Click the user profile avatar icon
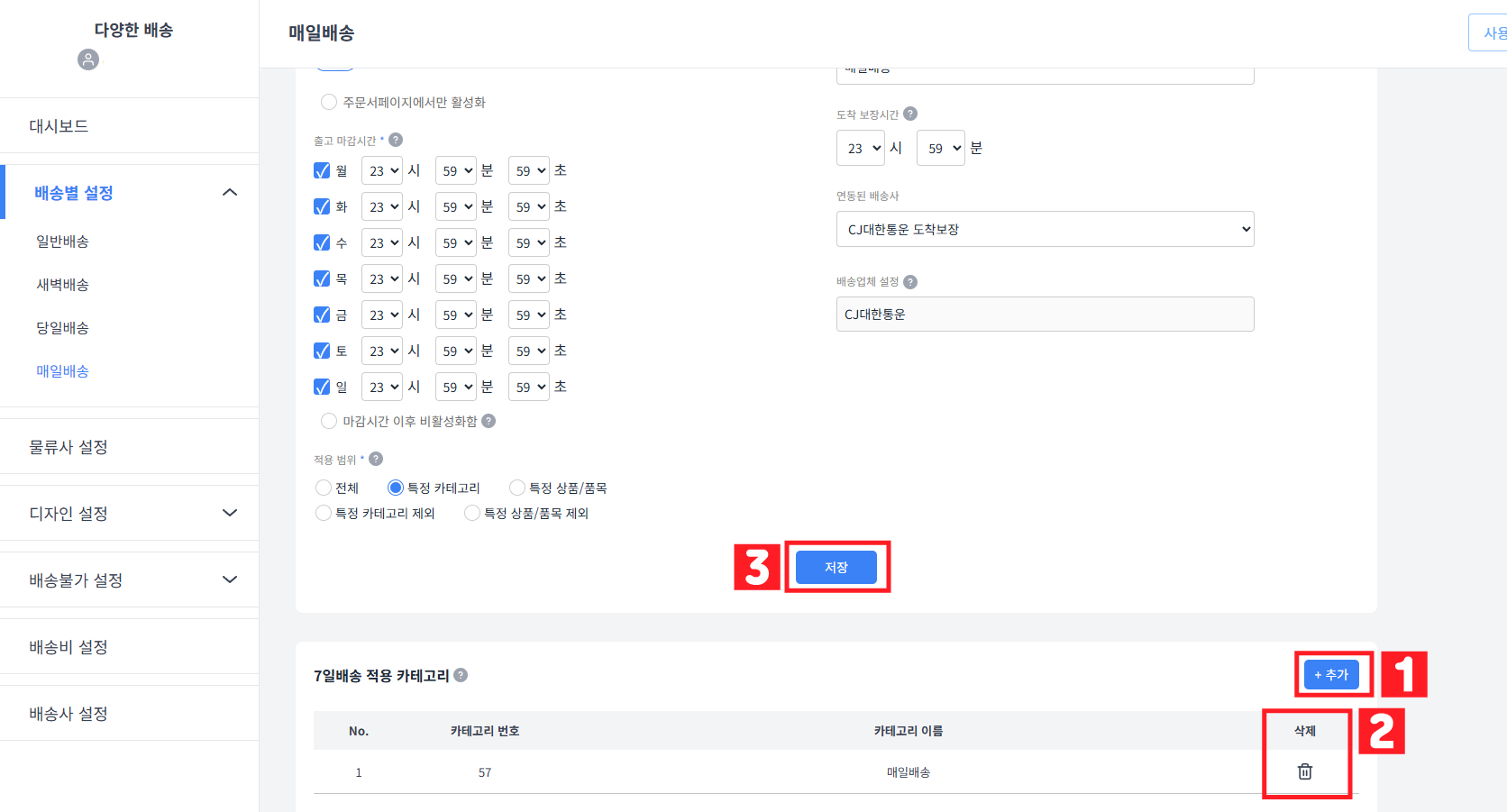Screen dimensions: 1507x812 pos(88,59)
